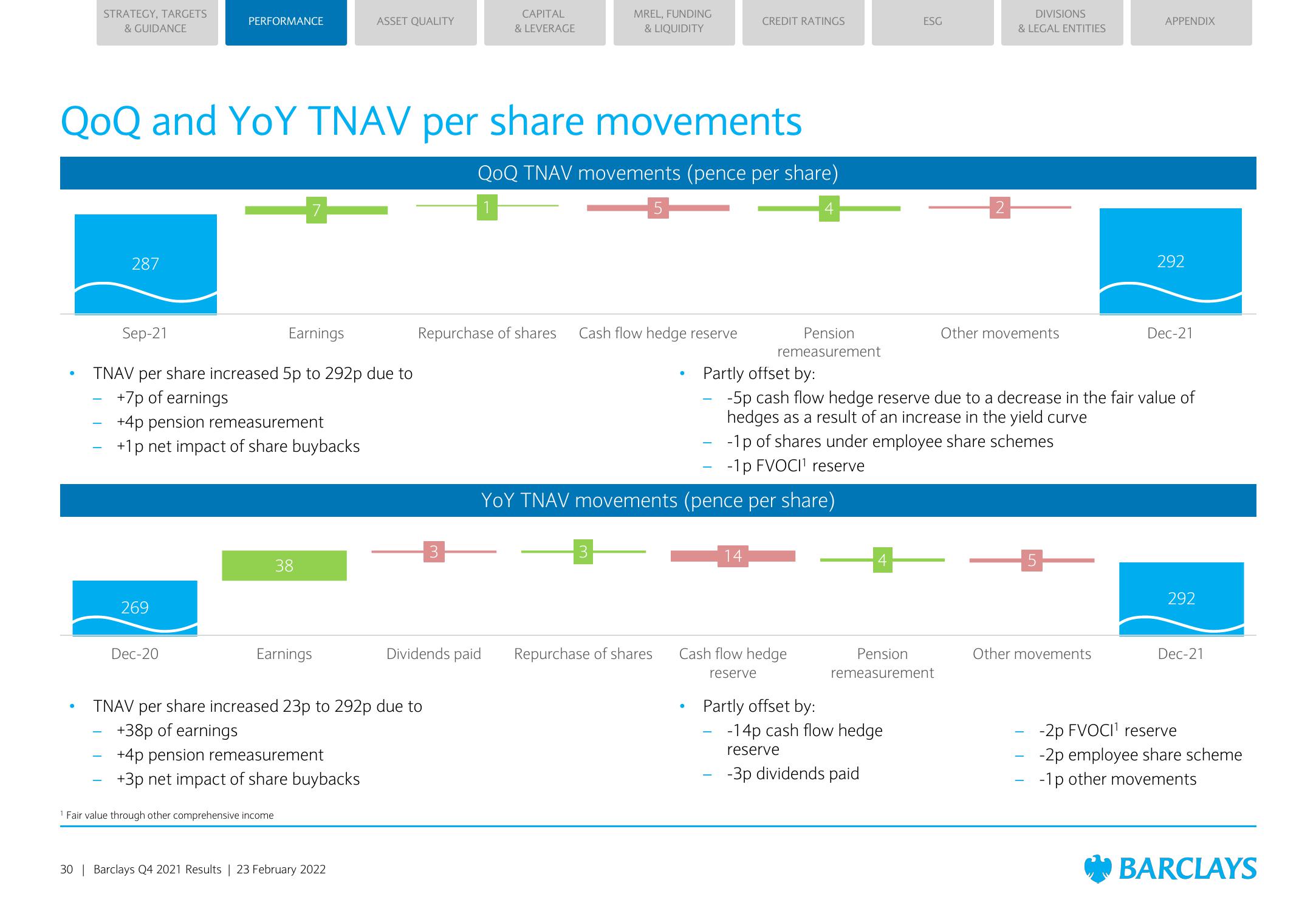
Task: Select the QoQ other movements marker 2
Action: coord(1000,208)
